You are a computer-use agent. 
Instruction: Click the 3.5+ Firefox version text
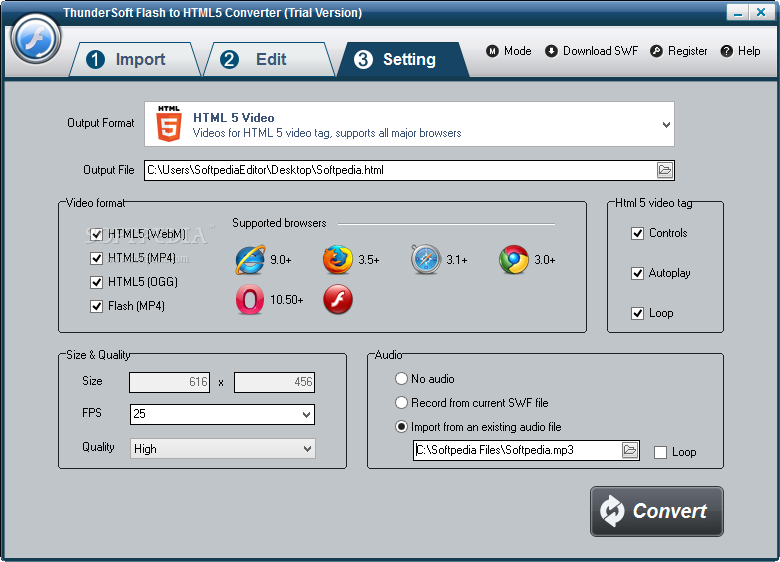[369, 260]
